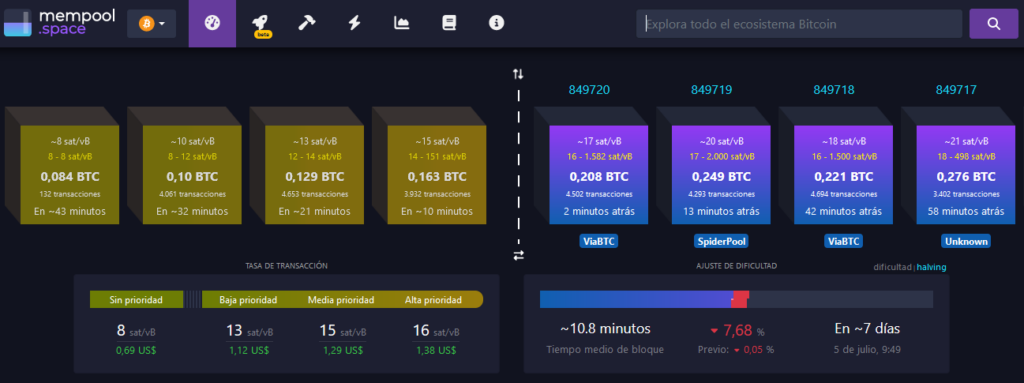This screenshot has height=383, width=1024.
Task: Open block 849718 number link
Action: pyautogui.click(x=834, y=90)
